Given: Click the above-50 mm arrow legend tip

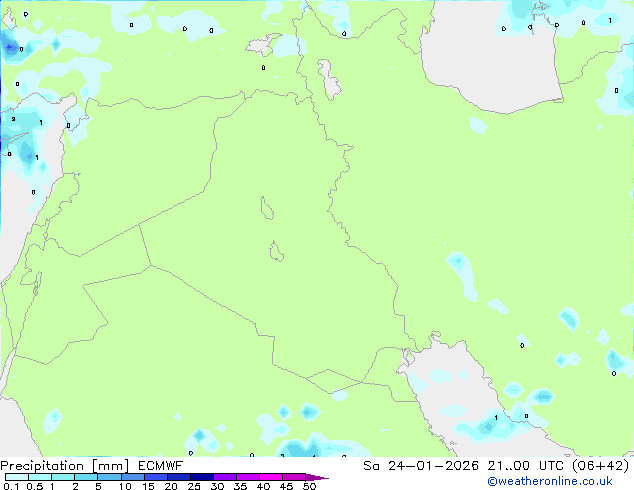Looking at the screenshot, I should [x=316, y=477].
